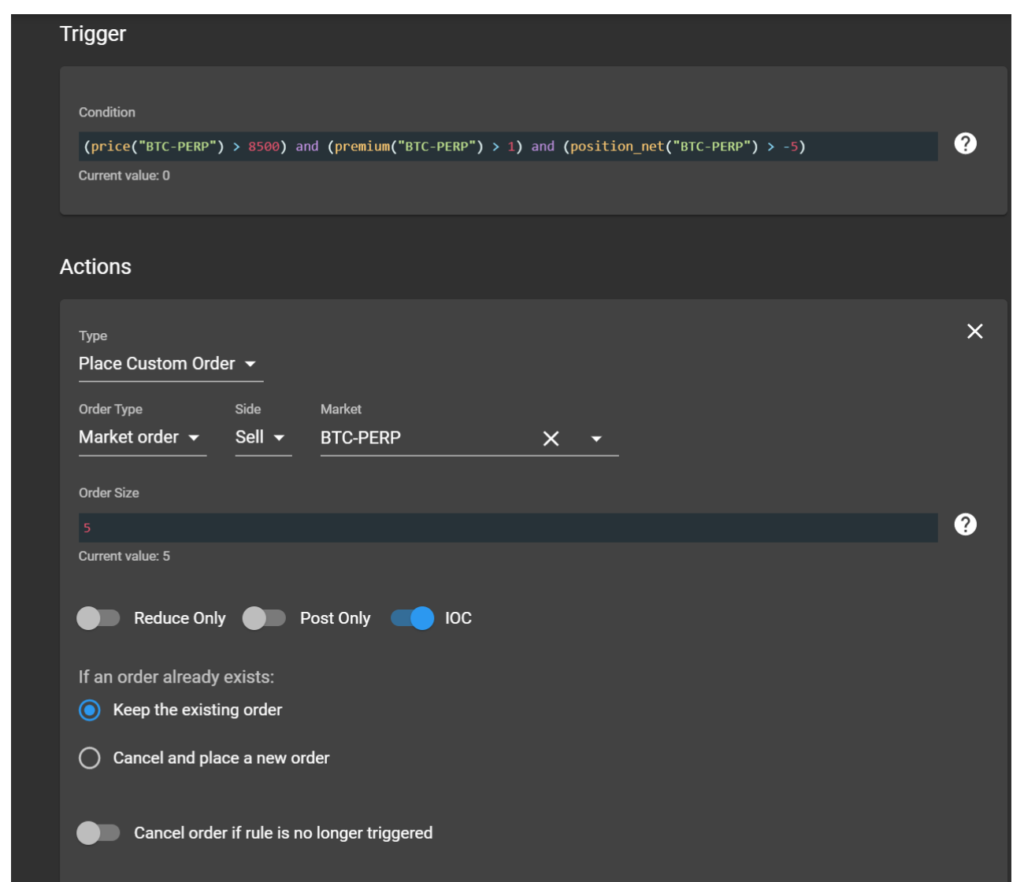
Task: Click the Type label above Place Custom Order
Action: pos(93,336)
